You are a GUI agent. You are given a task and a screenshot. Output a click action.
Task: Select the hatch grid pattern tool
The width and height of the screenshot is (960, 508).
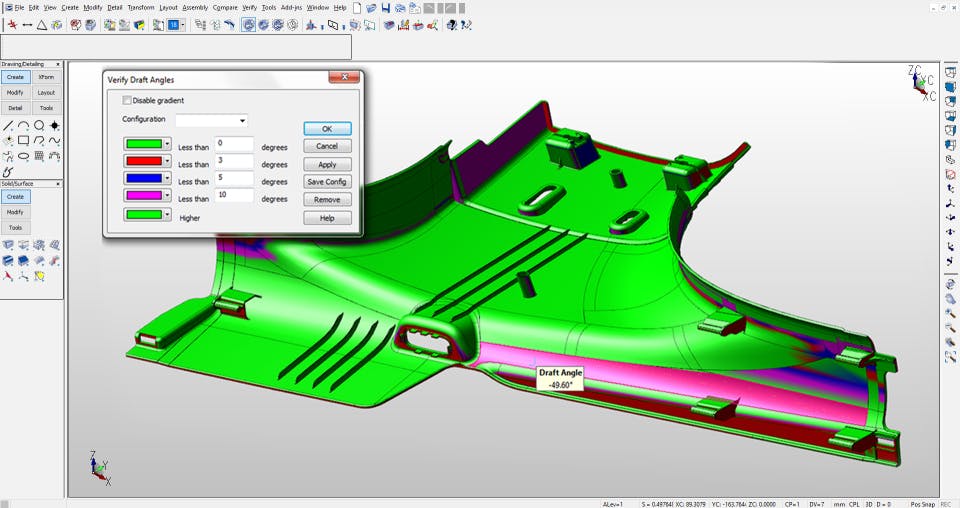pos(39,155)
